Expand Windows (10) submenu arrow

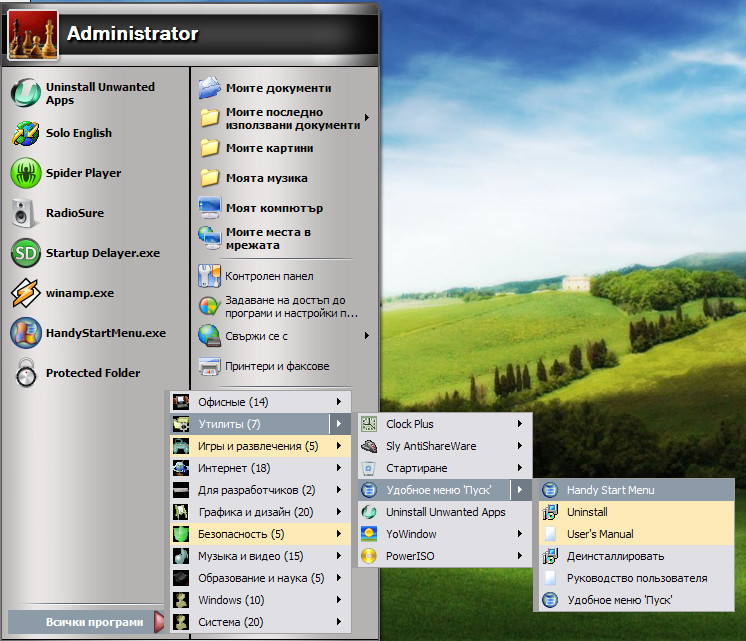[x=339, y=600]
